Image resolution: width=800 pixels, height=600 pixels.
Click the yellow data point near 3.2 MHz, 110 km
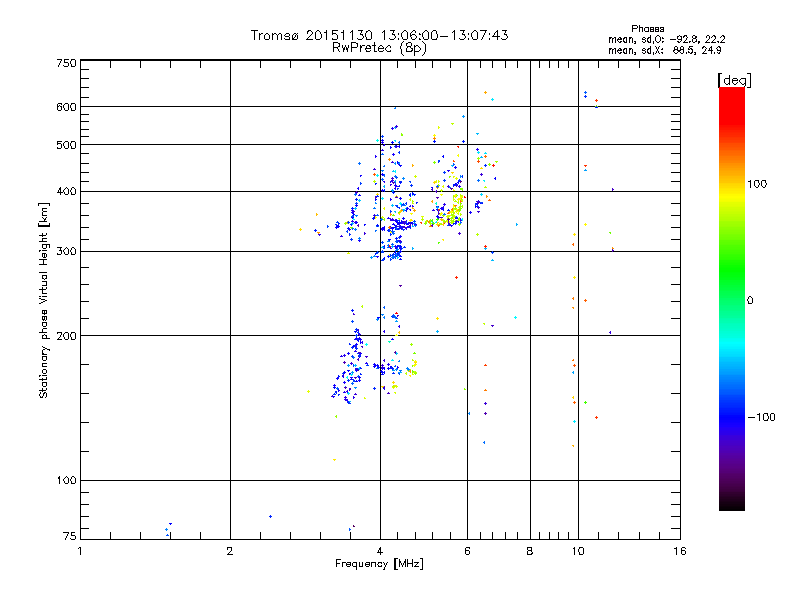[334, 460]
